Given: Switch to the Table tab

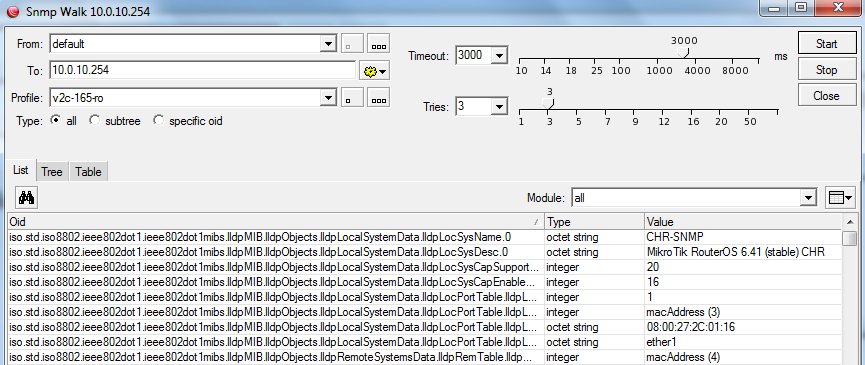Looking at the screenshot, I should [x=88, y=171].
